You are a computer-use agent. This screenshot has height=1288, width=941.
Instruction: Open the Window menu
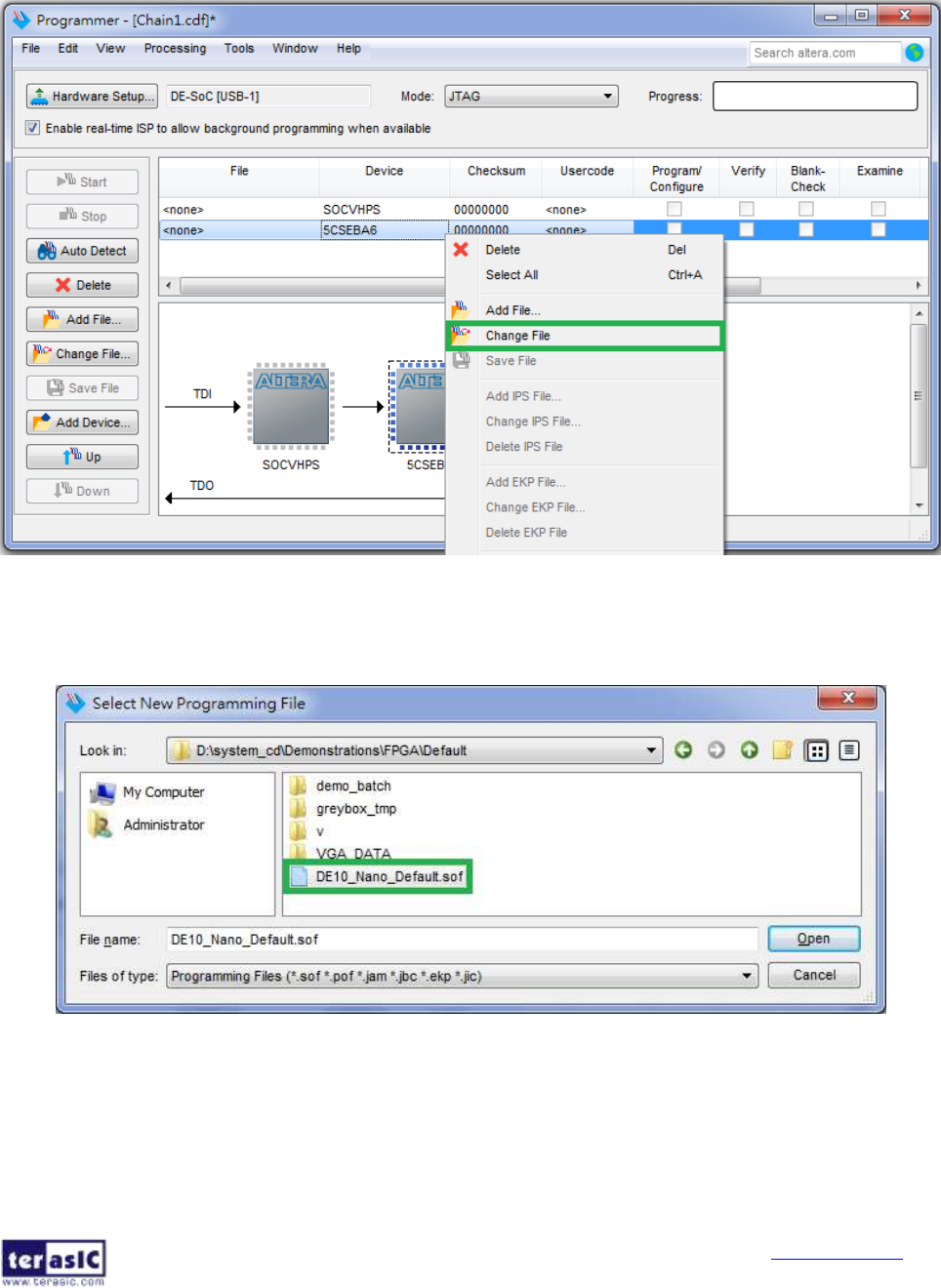pos(295,48)
